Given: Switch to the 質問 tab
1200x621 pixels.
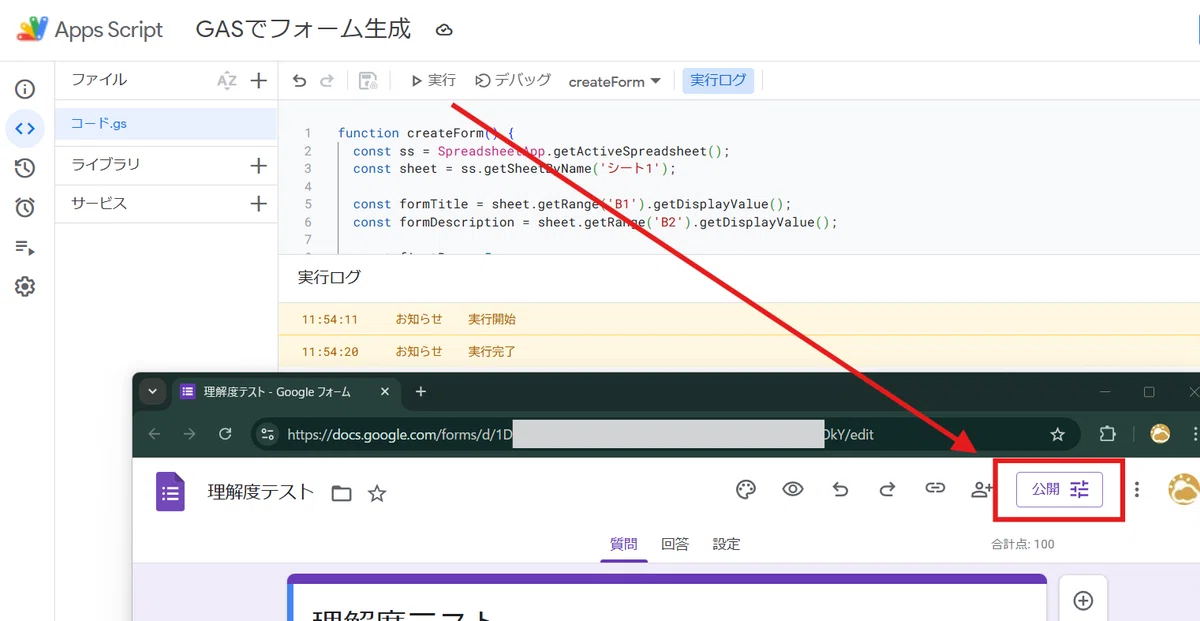Looking at the screenshot, I should (x=623, y=544).
